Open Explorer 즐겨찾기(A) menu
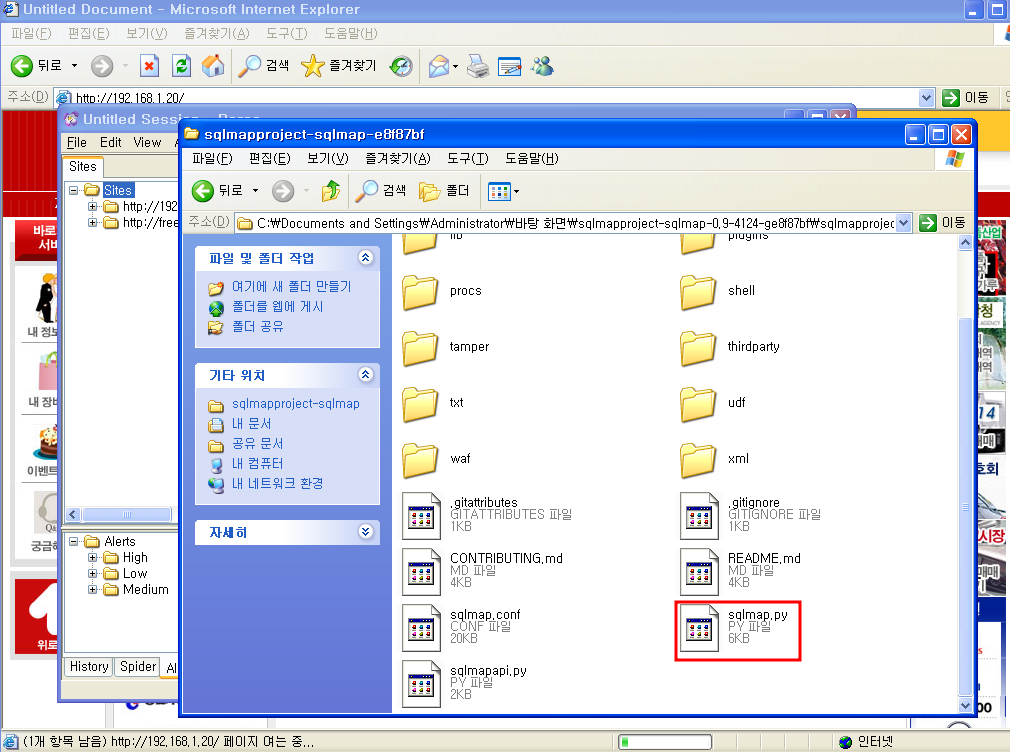The image size is (1010, 752). (397, 159)
